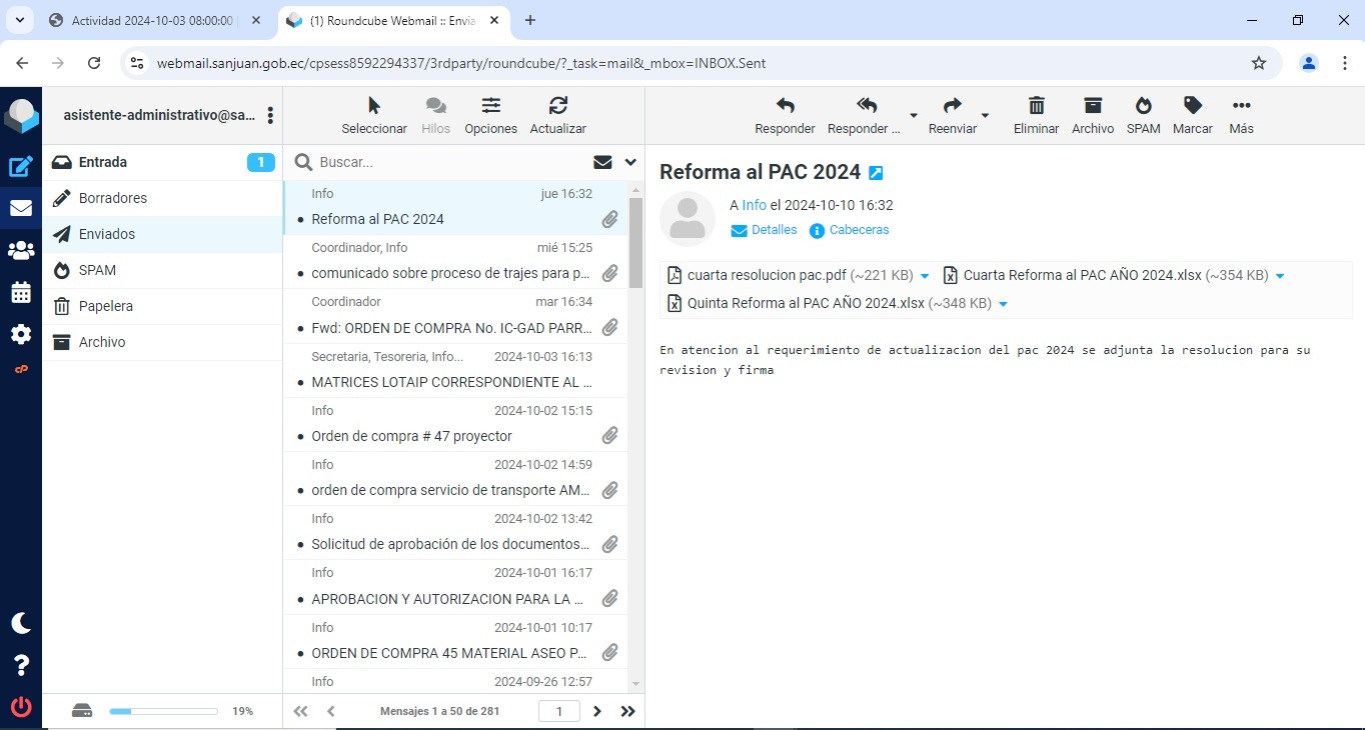Open the Calendar icon in sidebar

(21, 293)
